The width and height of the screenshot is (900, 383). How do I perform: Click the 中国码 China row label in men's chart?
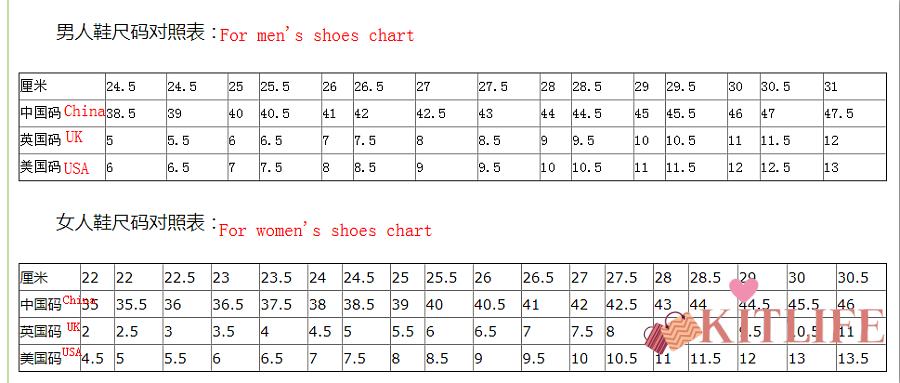[63, 113]
